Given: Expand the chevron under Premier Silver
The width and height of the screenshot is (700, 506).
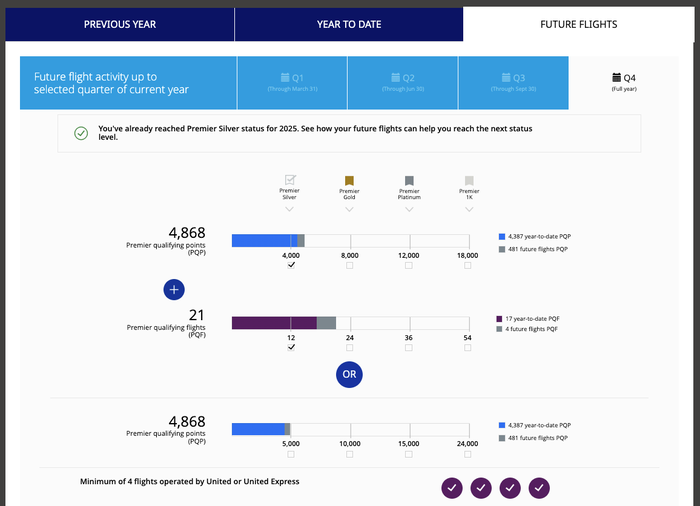Looking at the screenshot, I should point(289,209).
